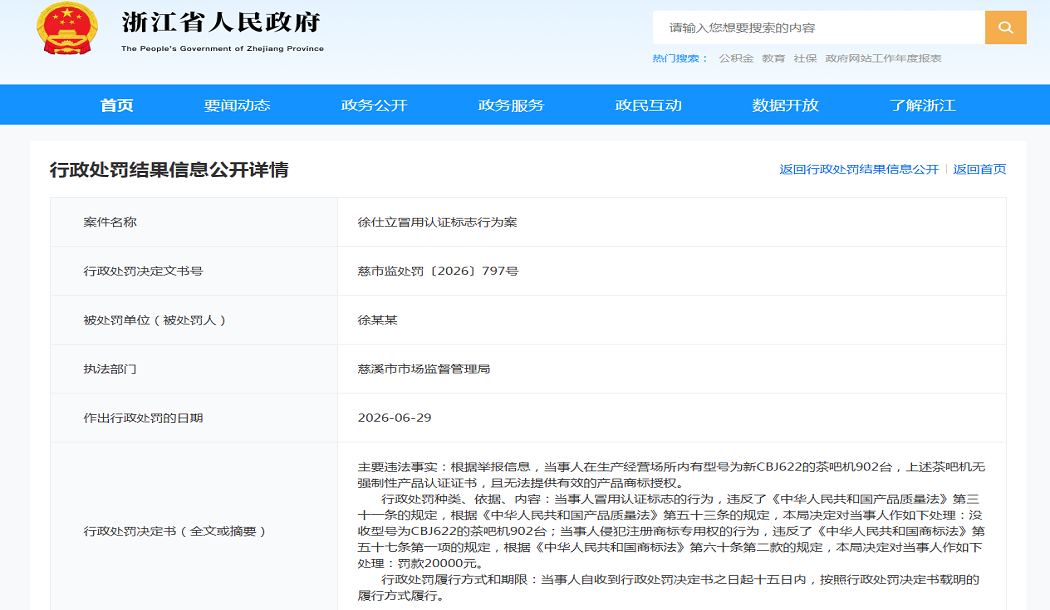This screenshot has width=1050, height=610.
Task: Click the 被处罚单位（被处罚人） label
Action: coord(155,320)
